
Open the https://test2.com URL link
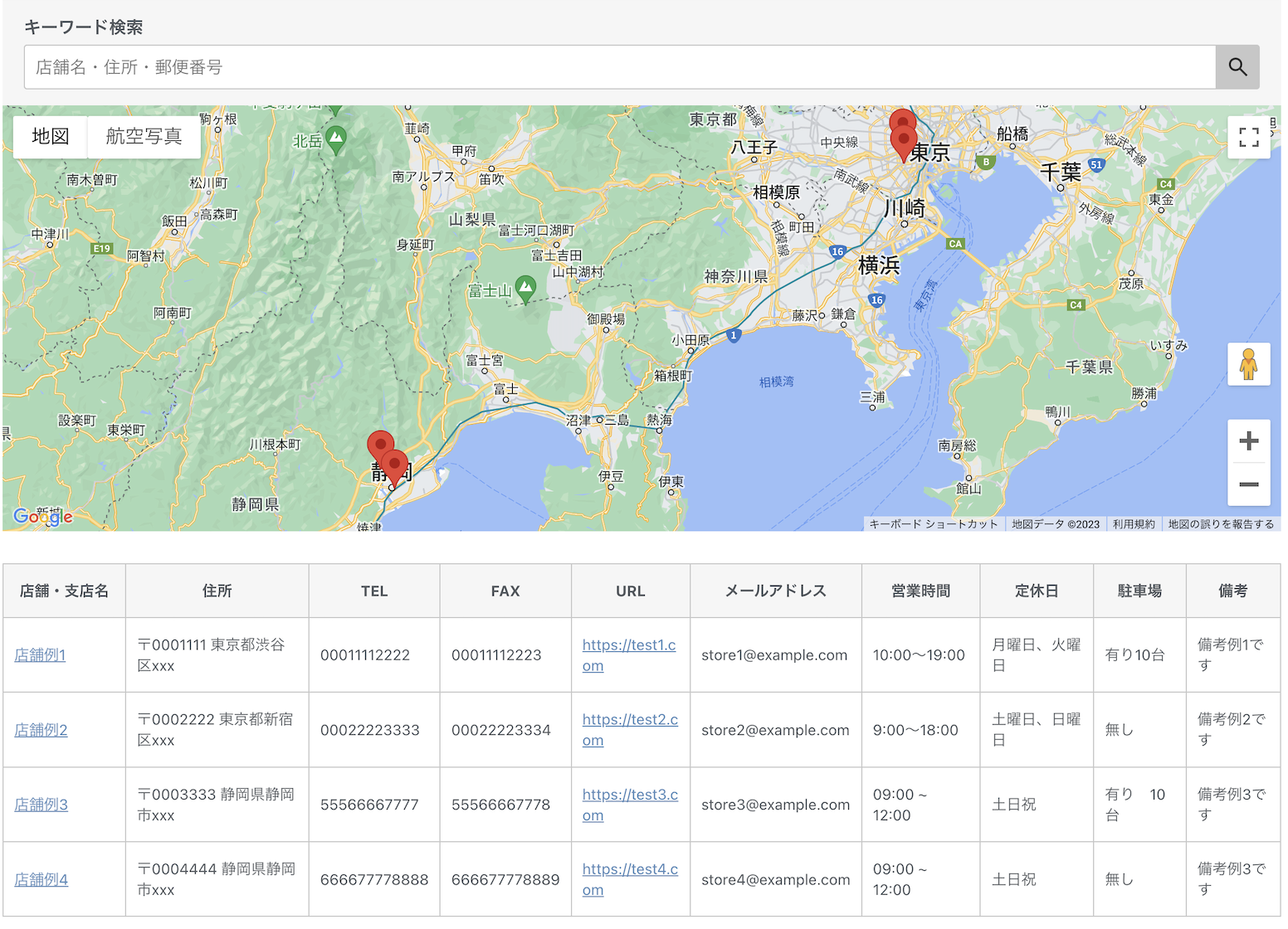[629, 720]
